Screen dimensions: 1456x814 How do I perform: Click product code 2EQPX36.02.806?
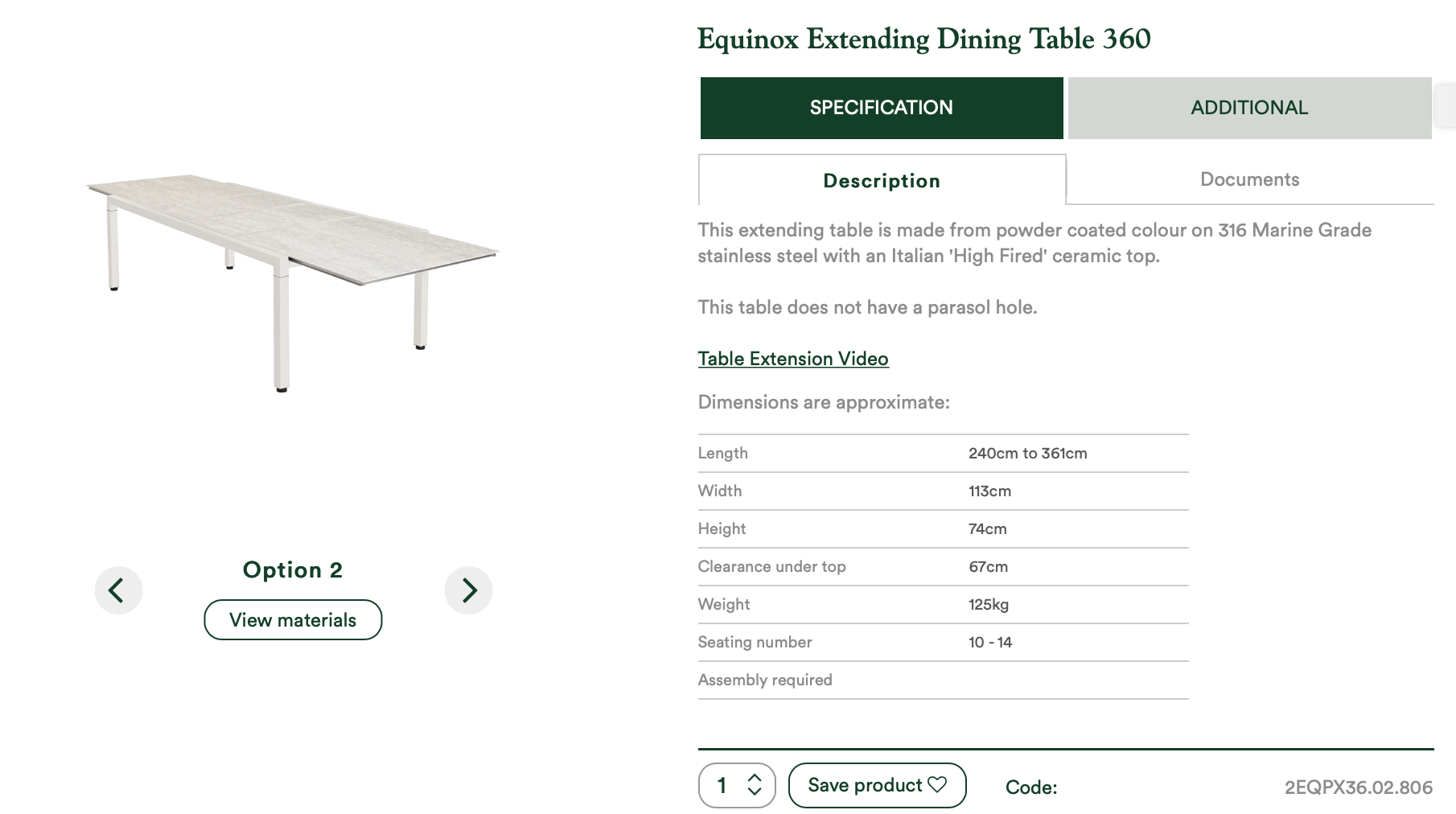click(x=1358, y=787)
